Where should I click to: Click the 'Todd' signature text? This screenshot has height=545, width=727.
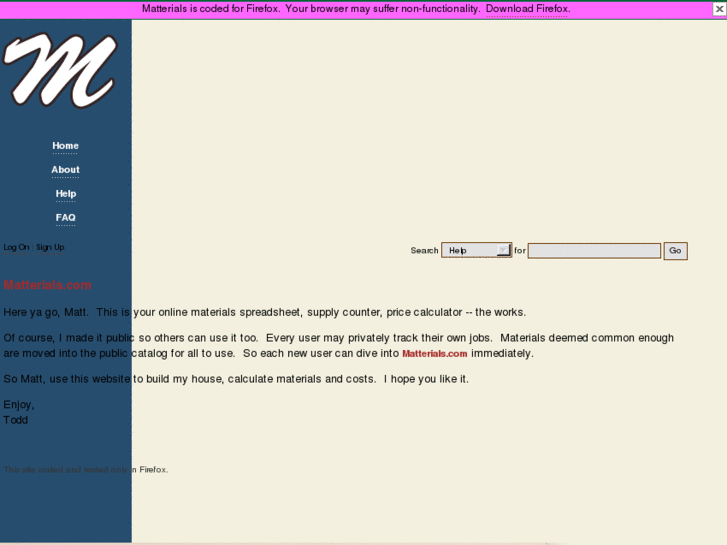(x=16, y=420)
